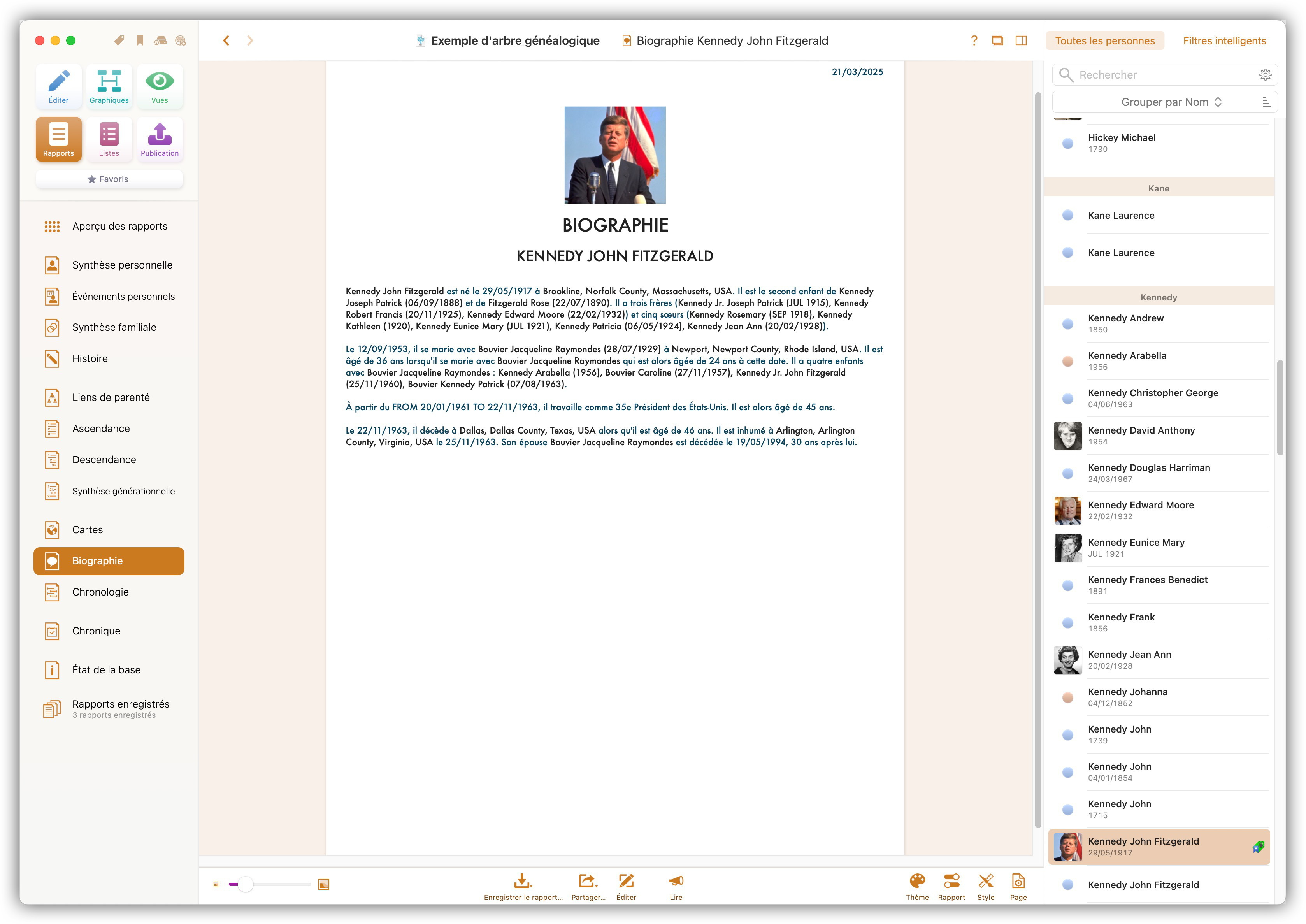The height and width of the screenshot is (924, 1306).
Task: Open the Cartes report
Action: click(109, 530)
